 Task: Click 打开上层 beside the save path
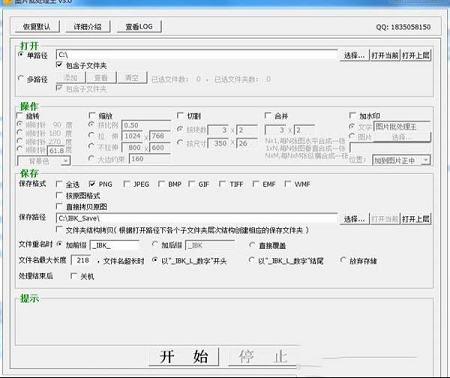(416, 219)
